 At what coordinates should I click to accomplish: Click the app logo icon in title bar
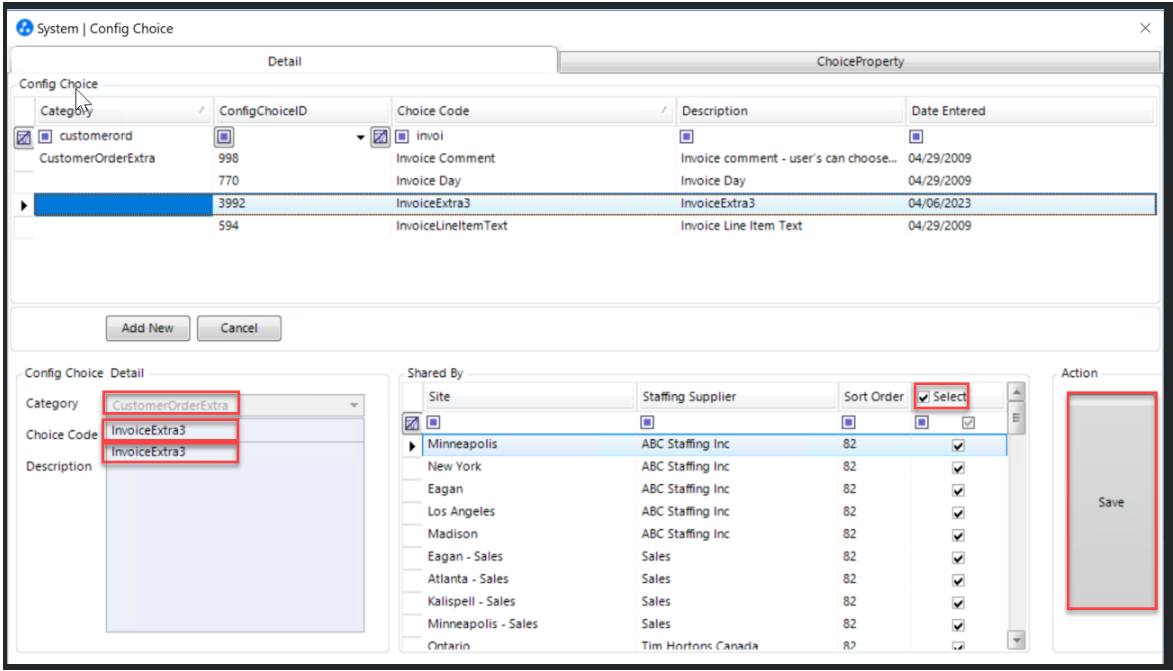[25, 28]
